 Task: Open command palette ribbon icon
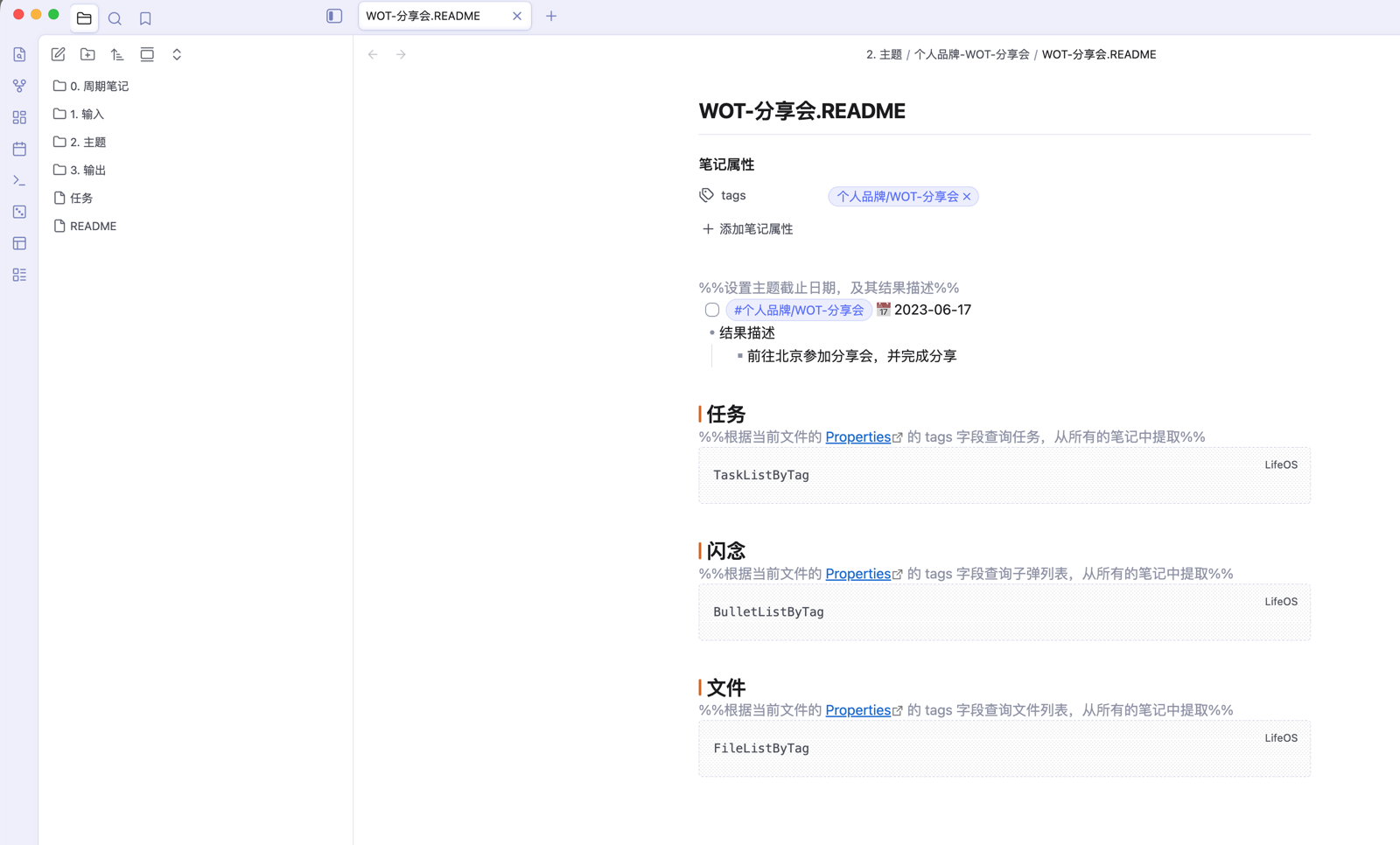(19, 180)
